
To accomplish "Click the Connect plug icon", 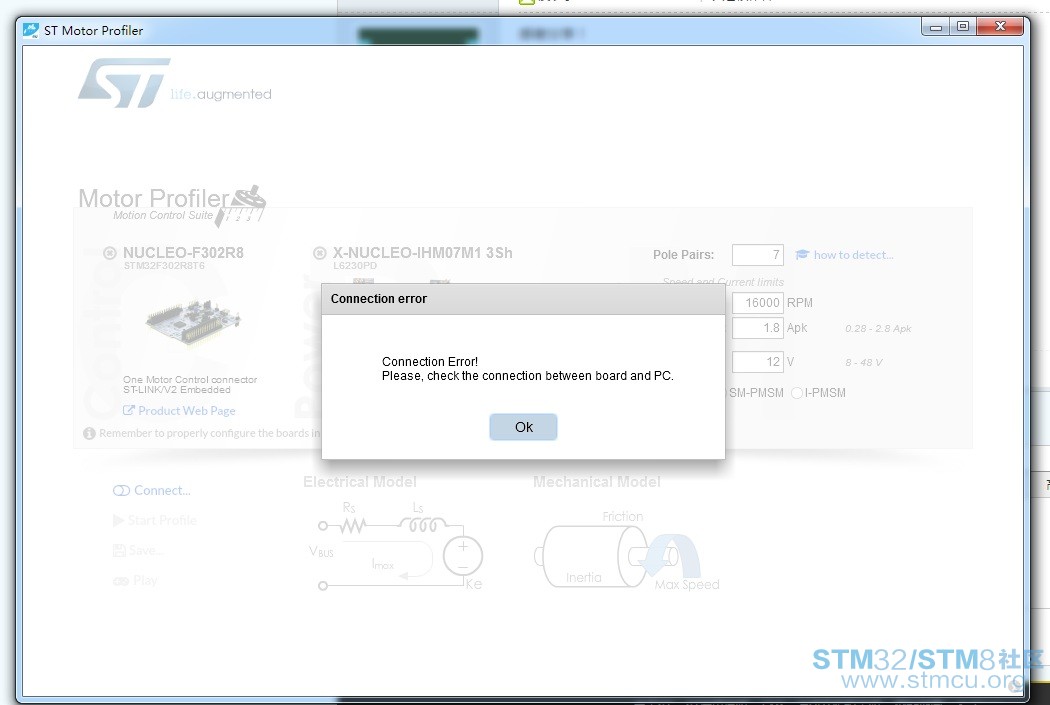I will click(x=121, y=491).
